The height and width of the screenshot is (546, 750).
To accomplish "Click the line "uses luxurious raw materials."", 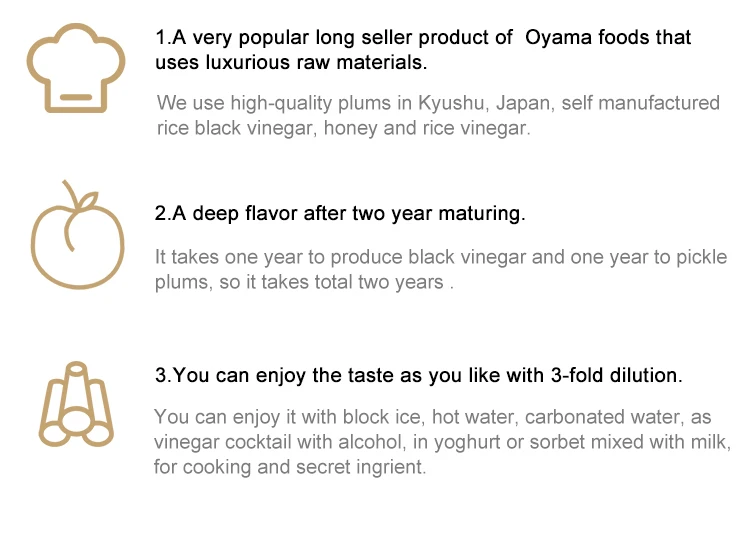I will [291, 62].
